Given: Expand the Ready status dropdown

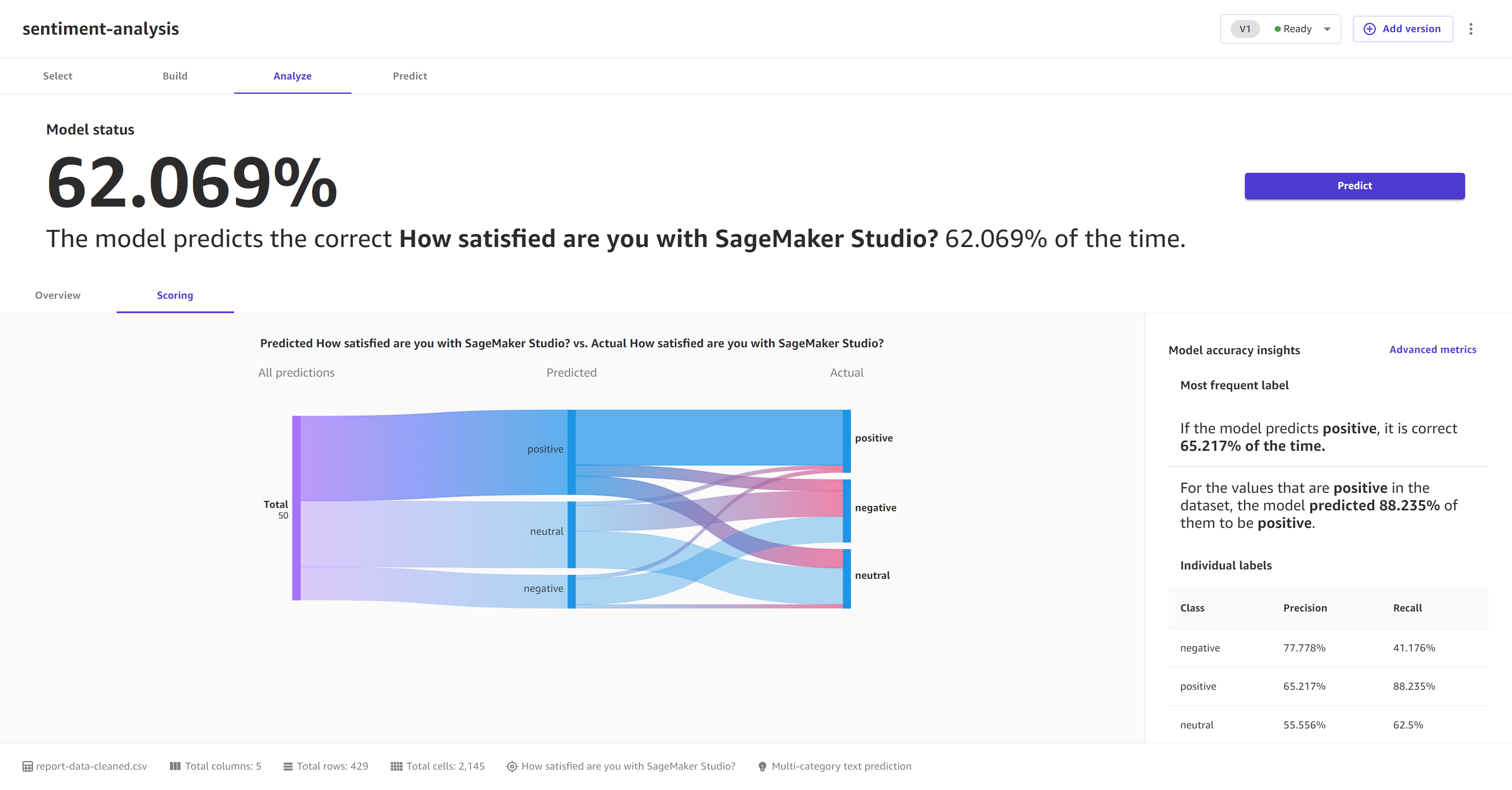Looking at the screenshot, I should coord(1328,28).
